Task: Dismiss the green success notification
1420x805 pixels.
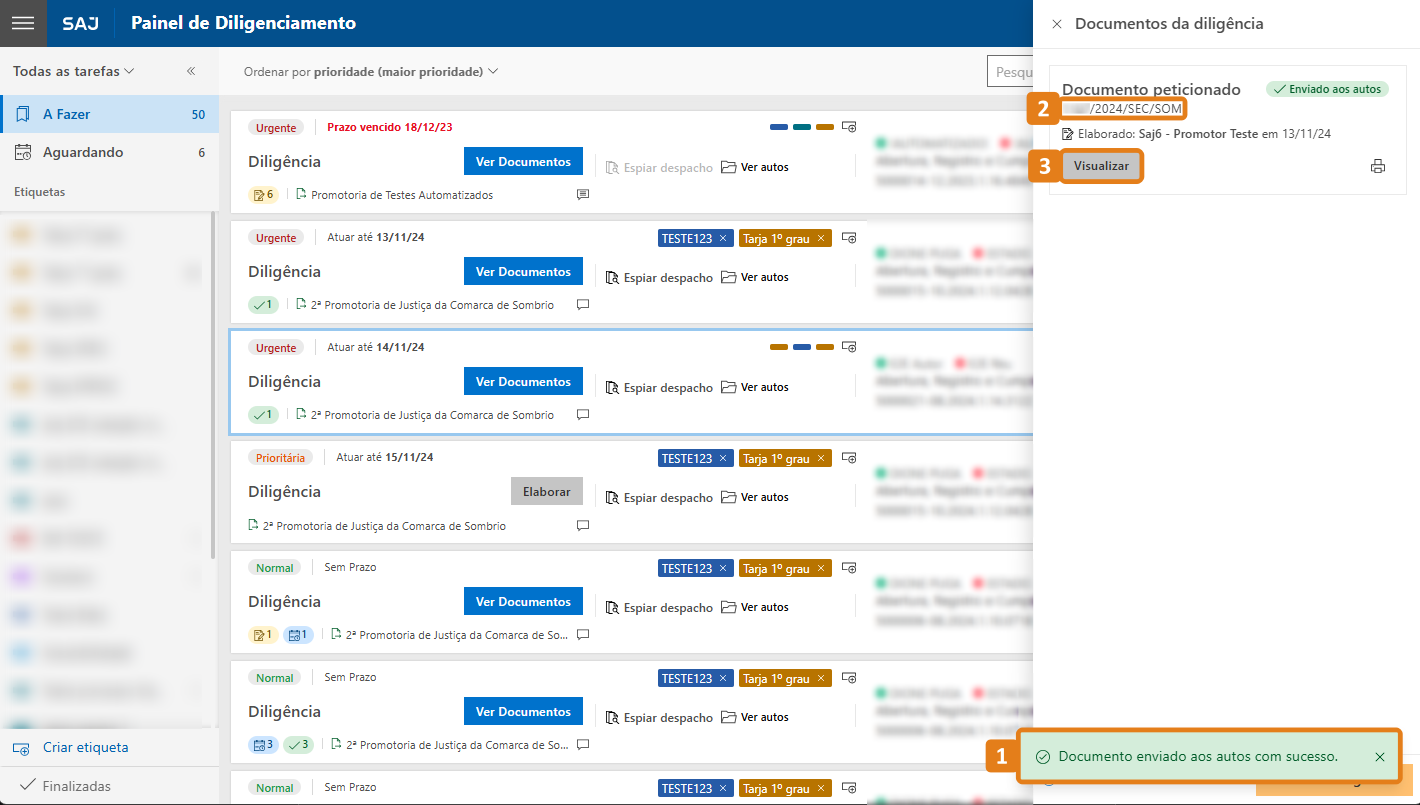Action: tap(1382, 757)
